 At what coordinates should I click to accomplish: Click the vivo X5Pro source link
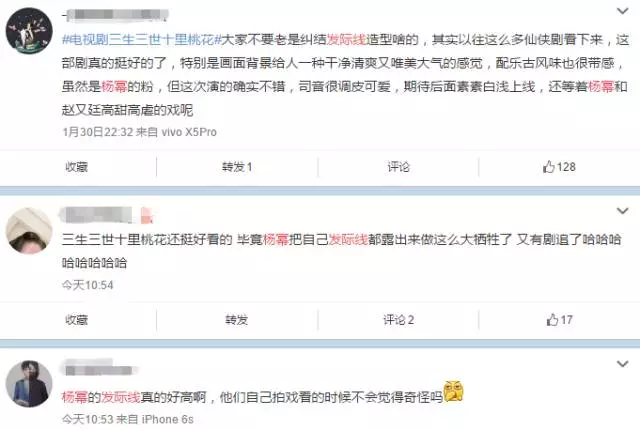[x=189, y=132]
